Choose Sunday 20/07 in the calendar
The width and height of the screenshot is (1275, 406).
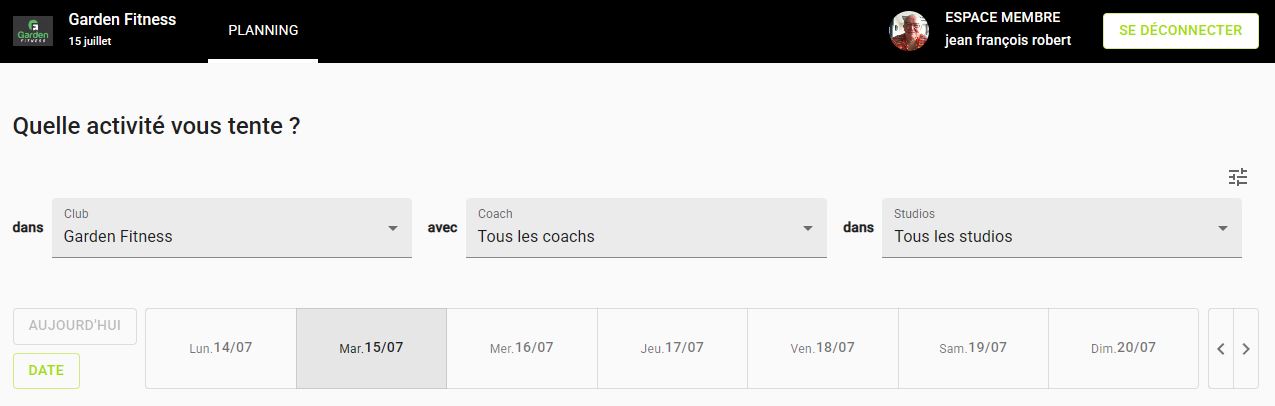(x=1123, y=348)
